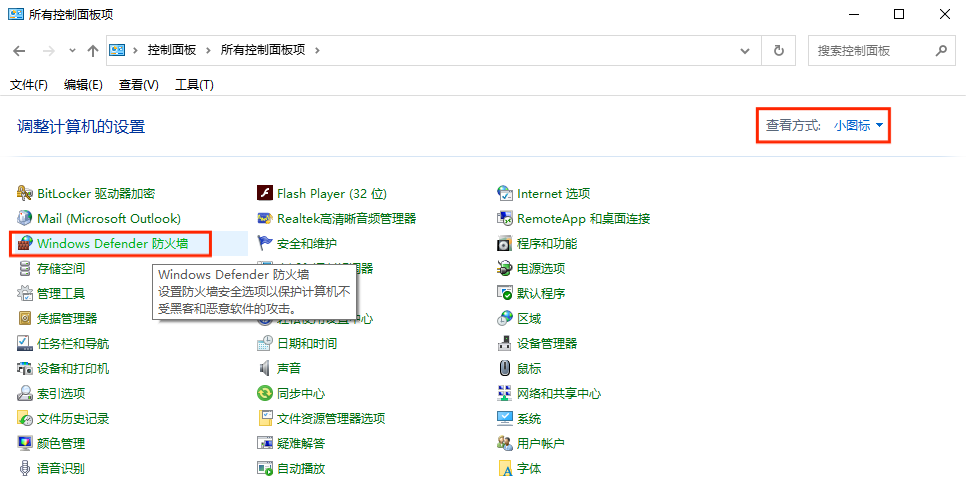Open BitLocker 驱动器加密 via its icon
Screen dimensions: 966x486
tap(25, 193)
